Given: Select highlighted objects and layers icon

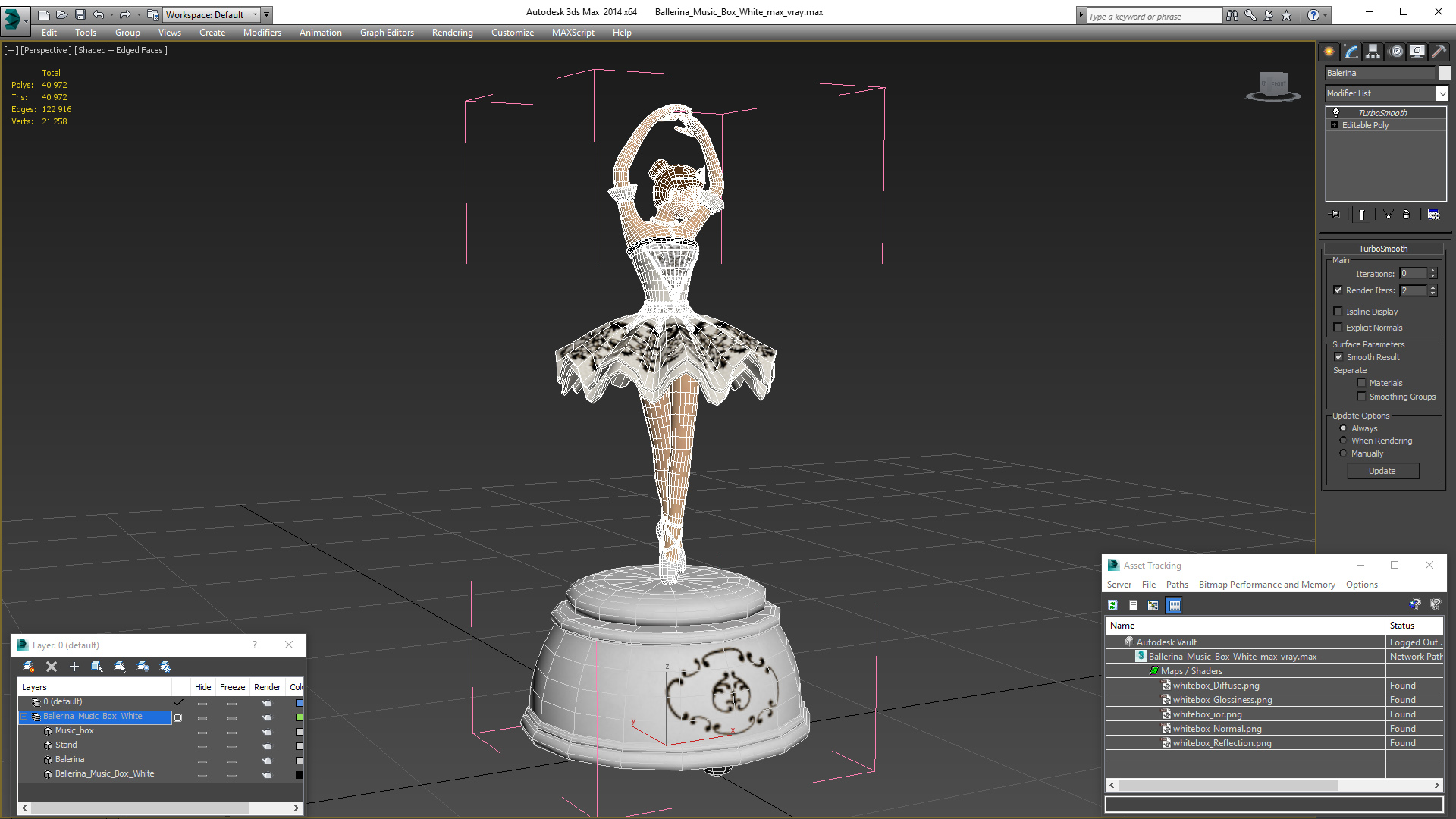Looking at the screenshot, I should tap(97, 667).
